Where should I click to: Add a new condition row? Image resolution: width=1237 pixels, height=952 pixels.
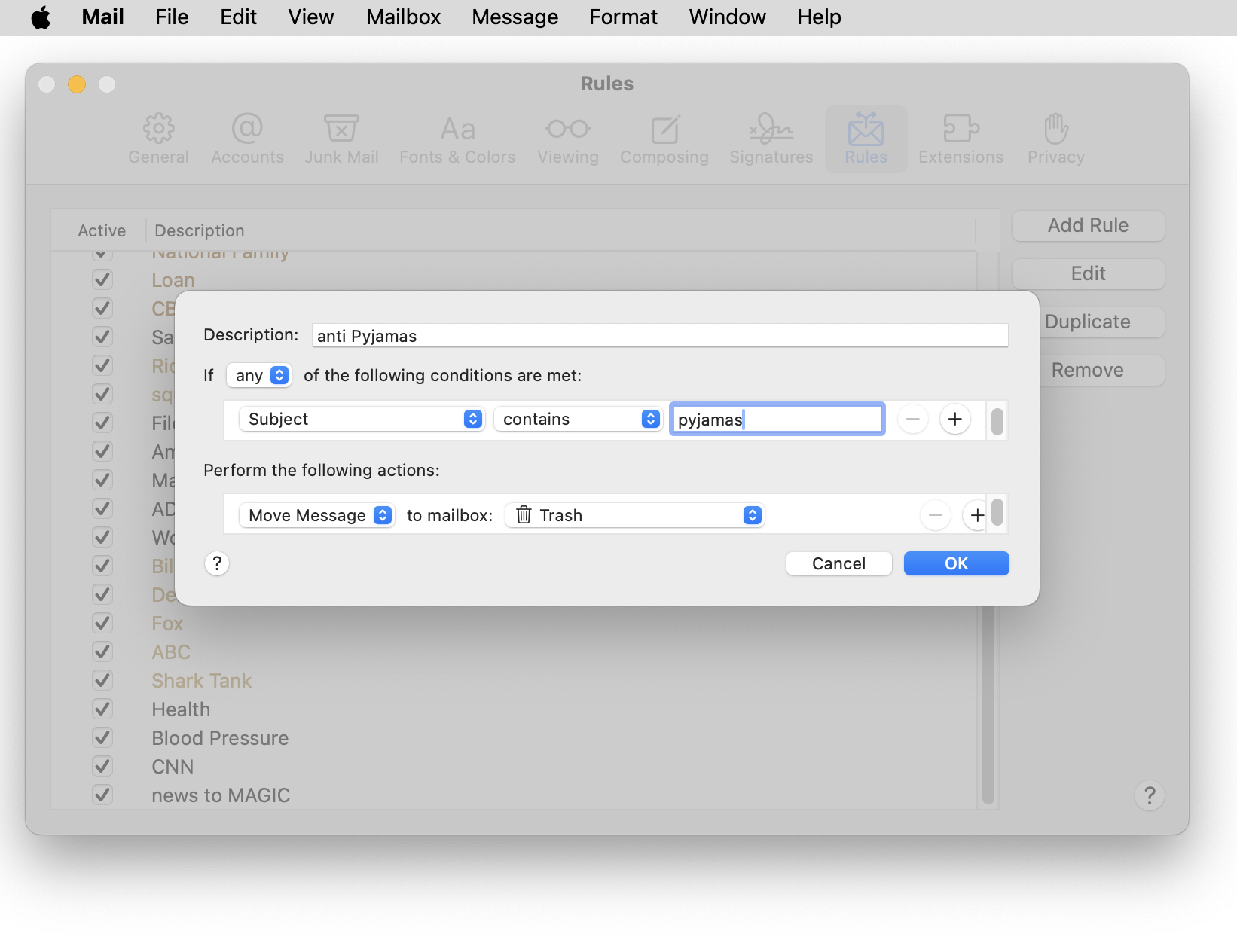pos(954,419)
